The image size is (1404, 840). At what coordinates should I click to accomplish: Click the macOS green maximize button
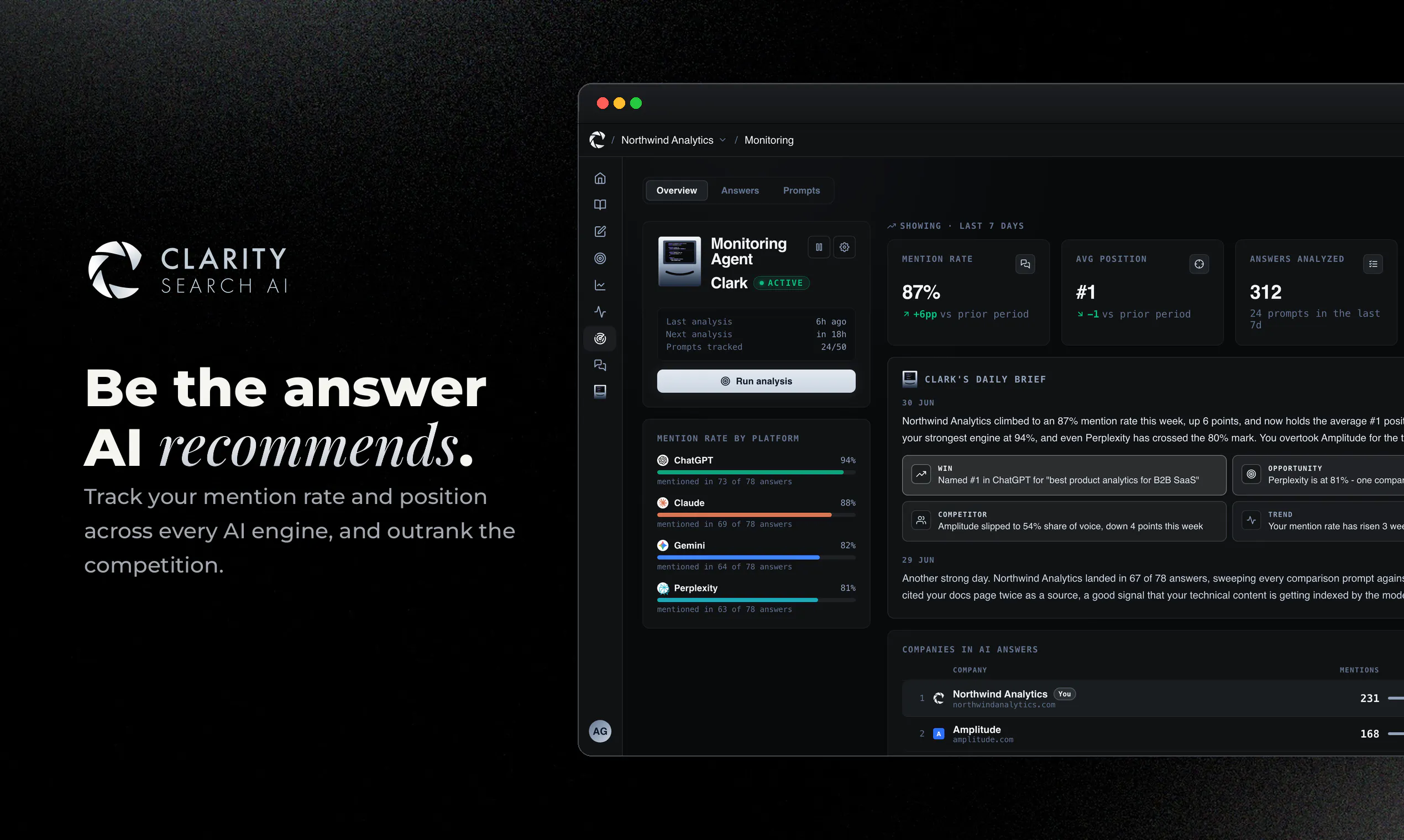point(636,103)
